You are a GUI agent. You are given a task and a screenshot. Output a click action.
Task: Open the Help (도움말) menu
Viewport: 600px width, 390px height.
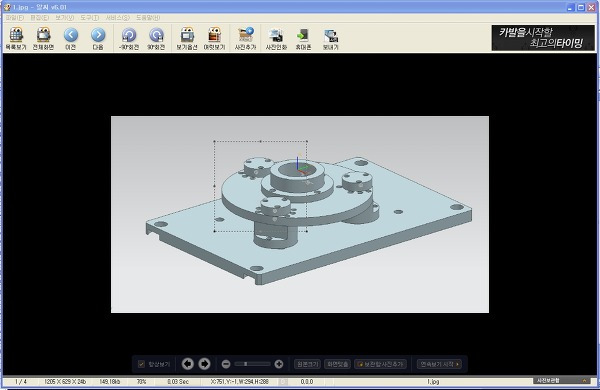tap(148, 18)
